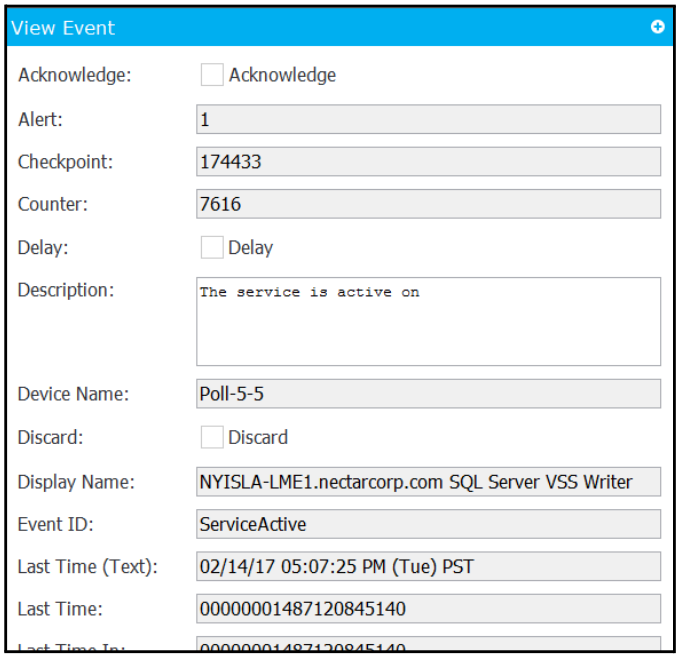
Task: Click the Alert field showing 1
Action: coord(428,119)
